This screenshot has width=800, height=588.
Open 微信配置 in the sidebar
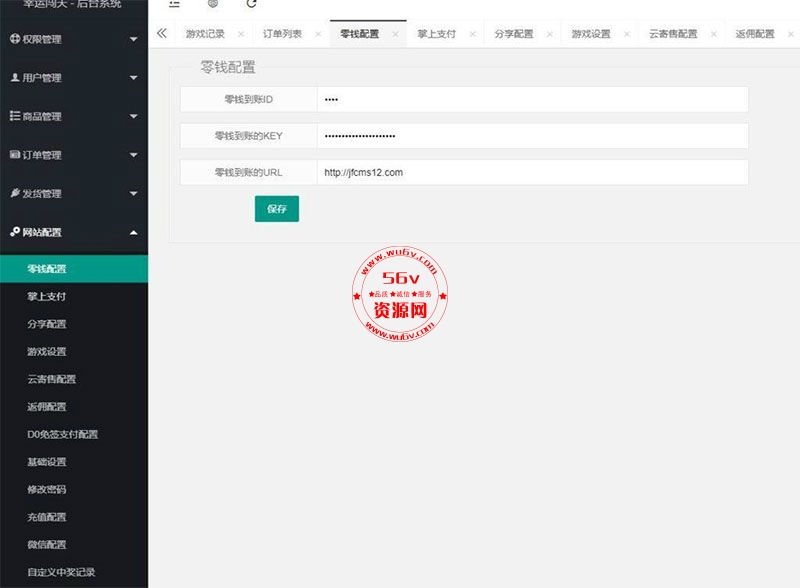coord(74,545)
